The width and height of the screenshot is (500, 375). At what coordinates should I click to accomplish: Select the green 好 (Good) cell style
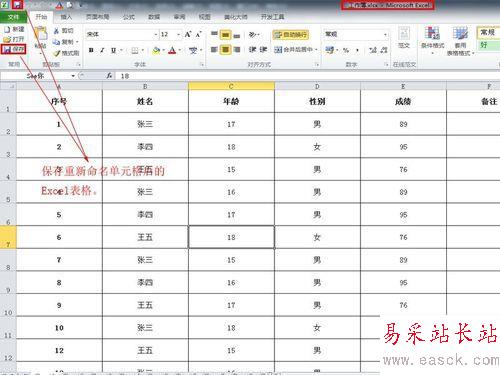pyautogui.click(x=489, y=45)
